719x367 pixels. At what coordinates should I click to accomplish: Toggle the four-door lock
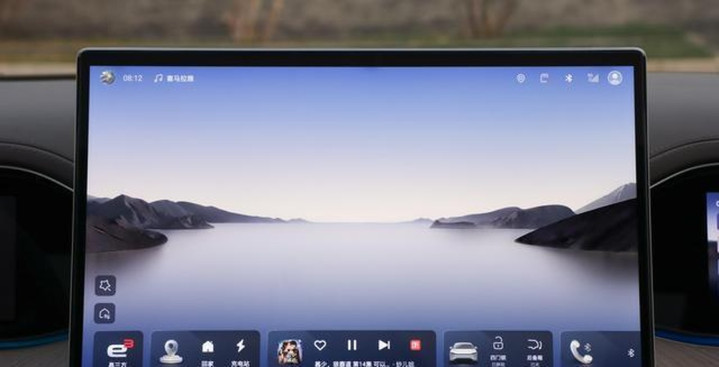498,344
